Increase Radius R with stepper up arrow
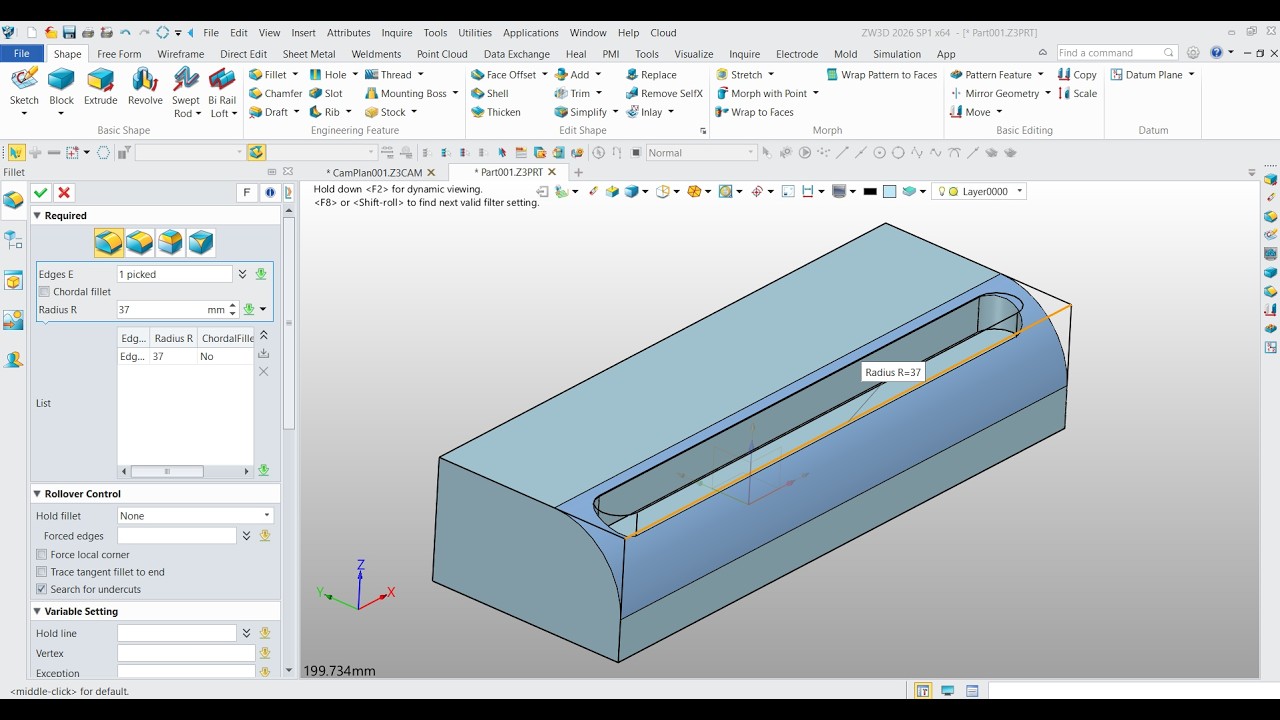This screenshot has height=720, width=1280. click(x=233, y=306)
